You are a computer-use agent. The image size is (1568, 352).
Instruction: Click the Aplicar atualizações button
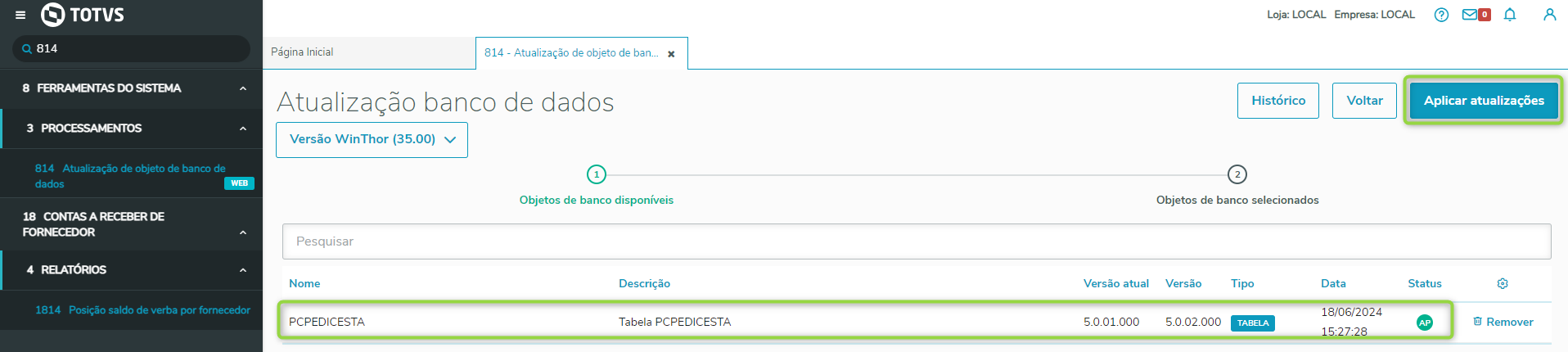[x=1483, y=101]
